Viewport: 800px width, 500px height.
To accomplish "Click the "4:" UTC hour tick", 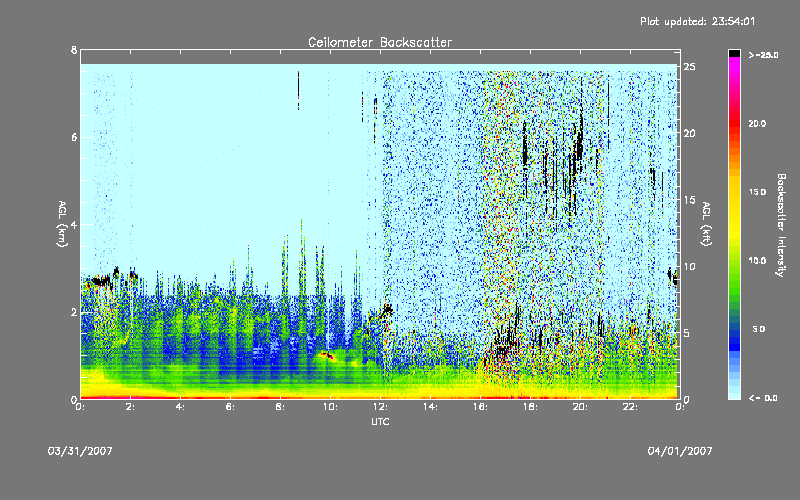I will click(180, 407).
